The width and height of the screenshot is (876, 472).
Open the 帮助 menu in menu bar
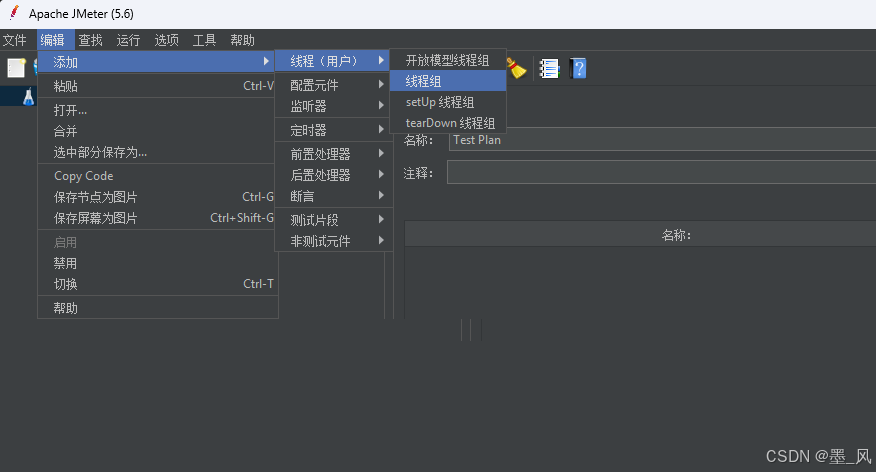coord(242,40)
